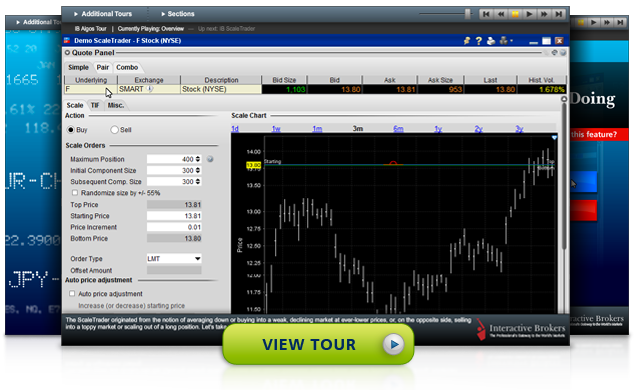Click the Bid column header
The image size is (636, 390).
click(x=335, y=80)
